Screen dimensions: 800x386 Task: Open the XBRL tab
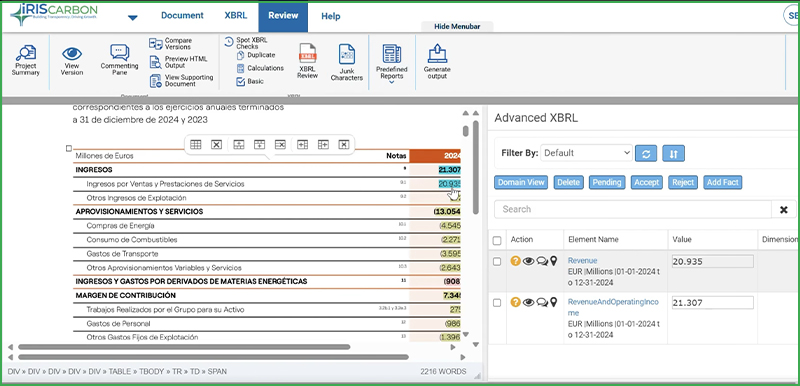tap(236, 16)
